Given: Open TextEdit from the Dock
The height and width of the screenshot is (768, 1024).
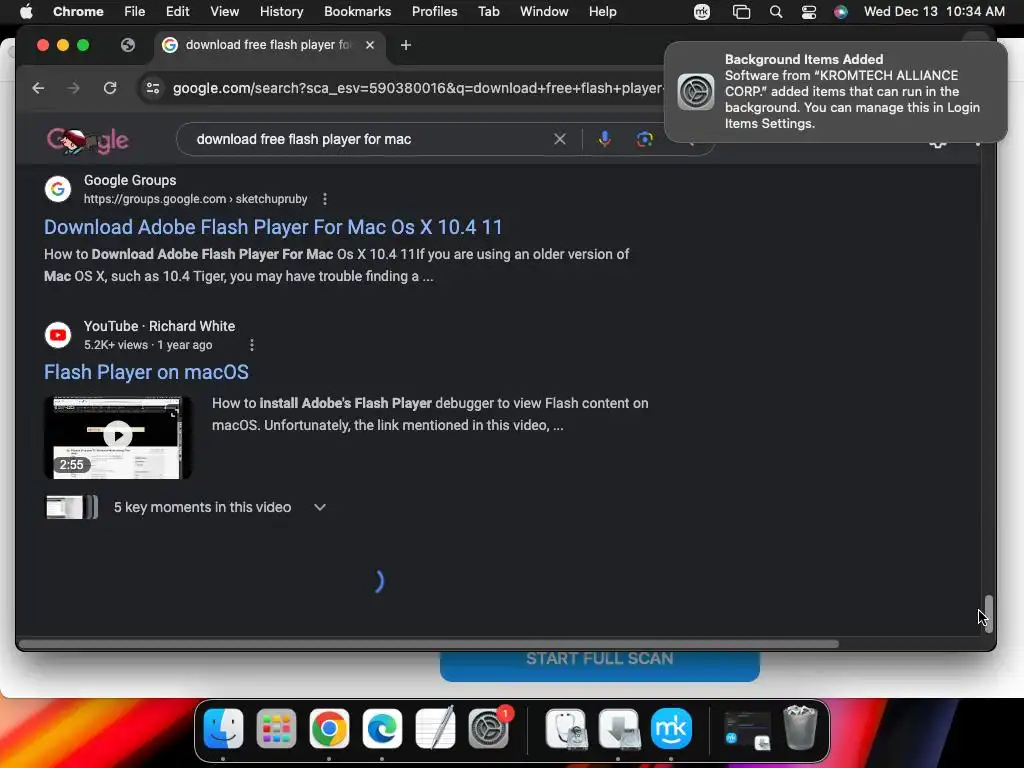Looking at the screenshot, I should 435,728.
